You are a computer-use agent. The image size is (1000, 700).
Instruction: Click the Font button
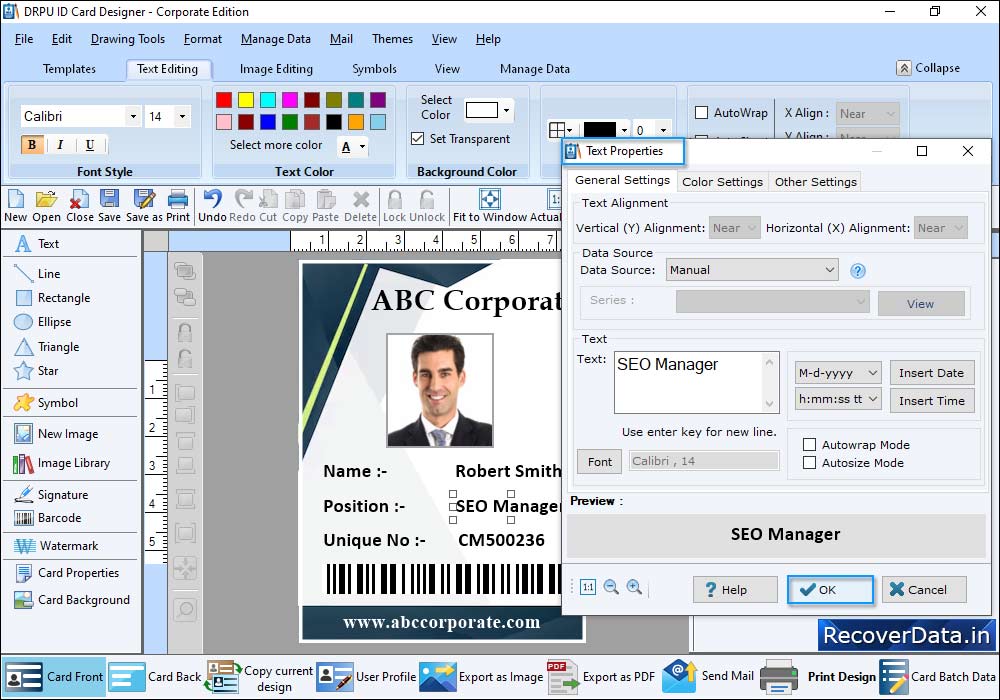[599, 462]
